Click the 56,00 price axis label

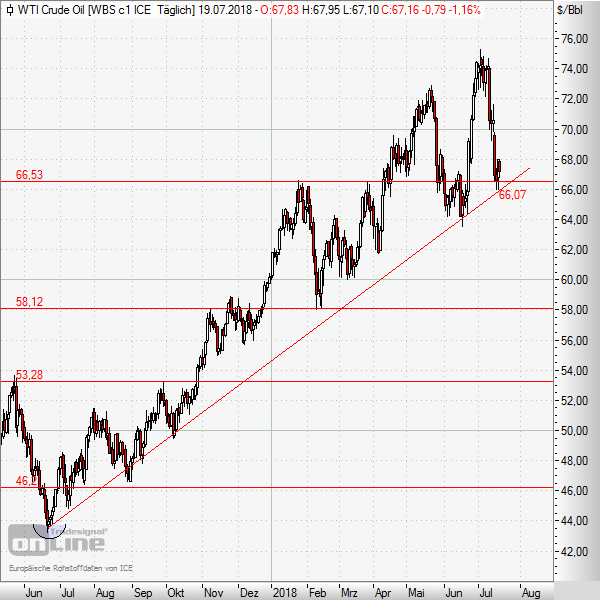574,340
